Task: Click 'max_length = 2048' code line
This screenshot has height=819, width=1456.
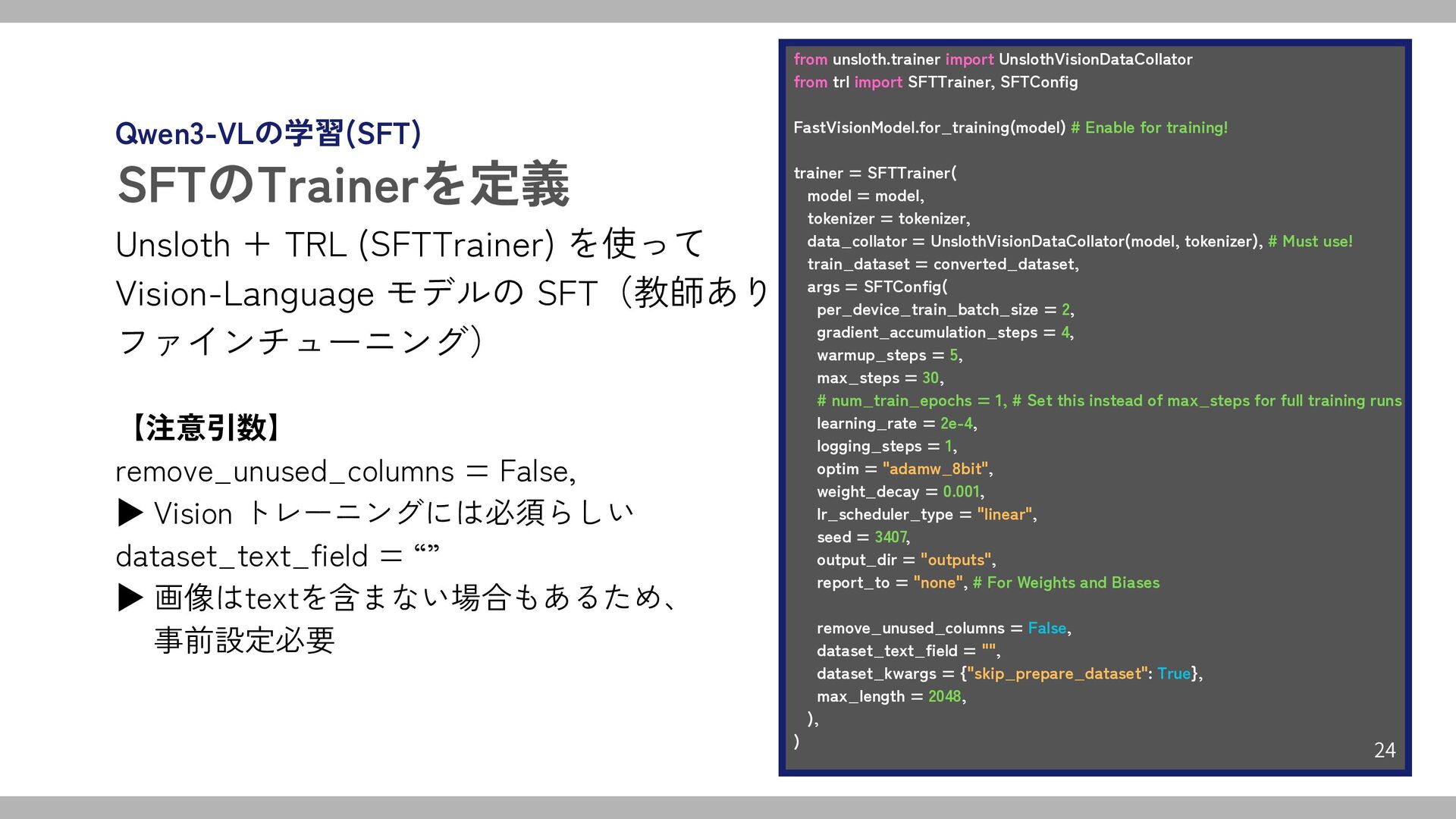Action: 890,696
